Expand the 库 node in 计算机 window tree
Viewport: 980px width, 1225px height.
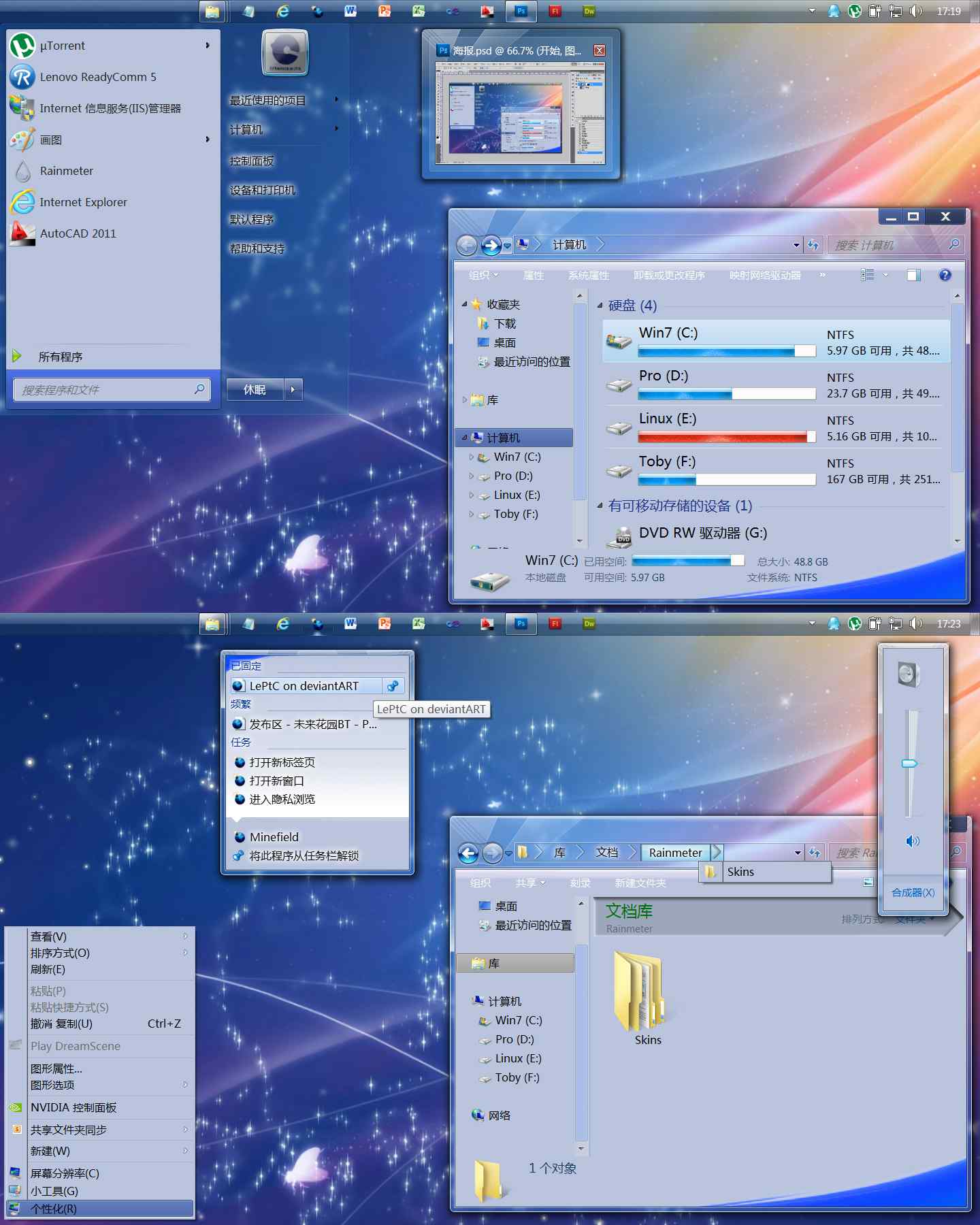click(464, 399)
